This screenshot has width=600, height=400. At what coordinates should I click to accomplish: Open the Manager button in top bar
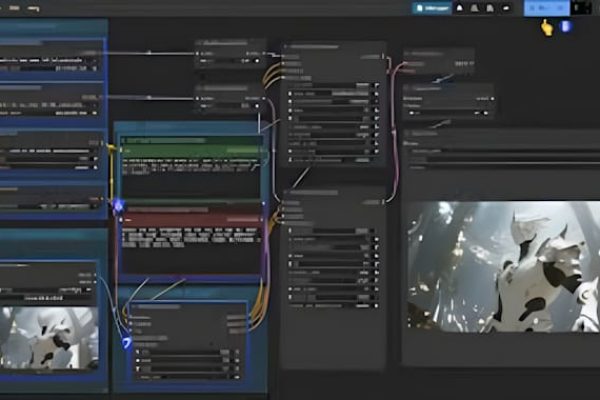(432, 8)
